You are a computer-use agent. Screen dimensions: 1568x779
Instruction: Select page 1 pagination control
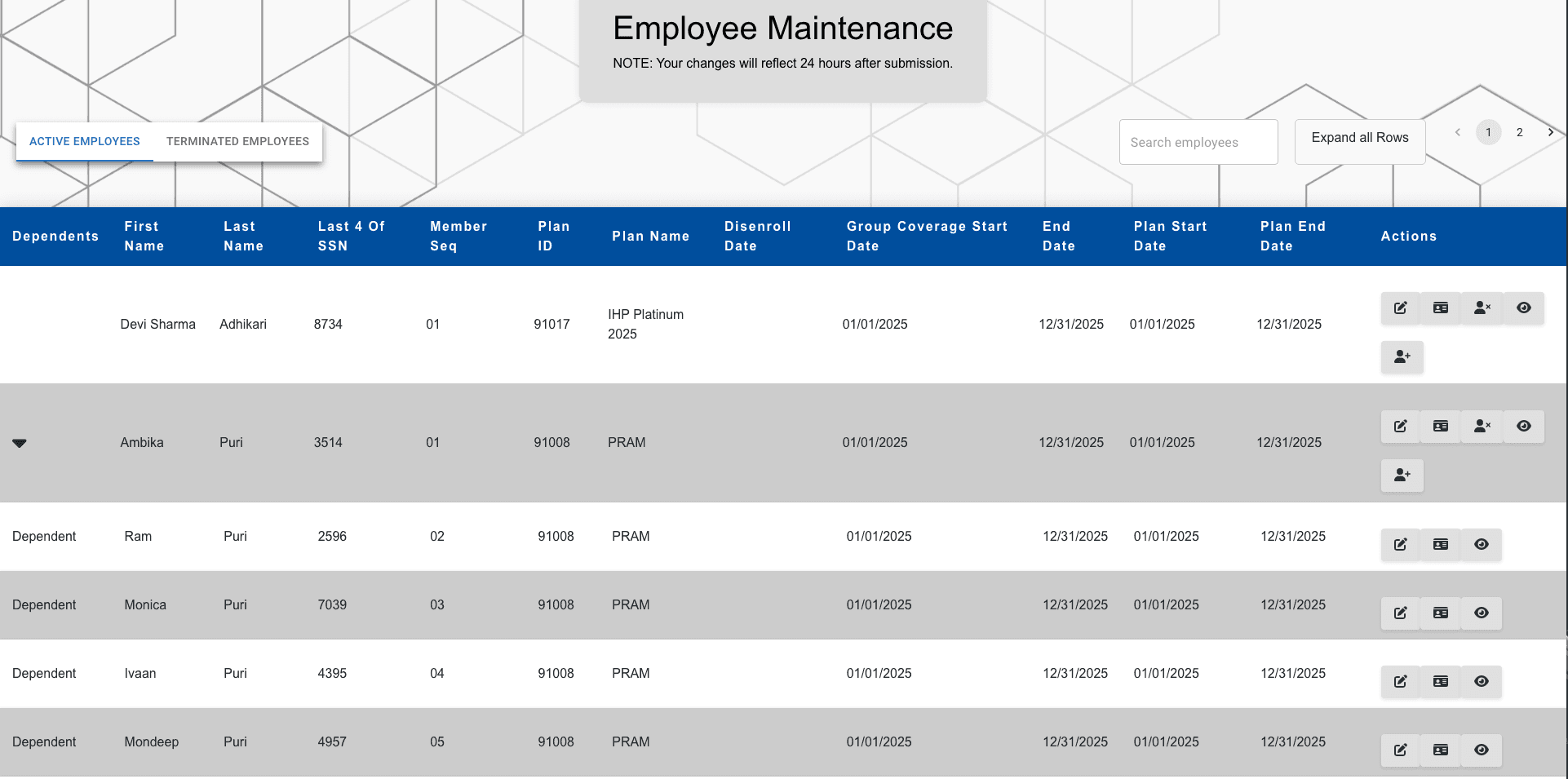(1488, 131)
